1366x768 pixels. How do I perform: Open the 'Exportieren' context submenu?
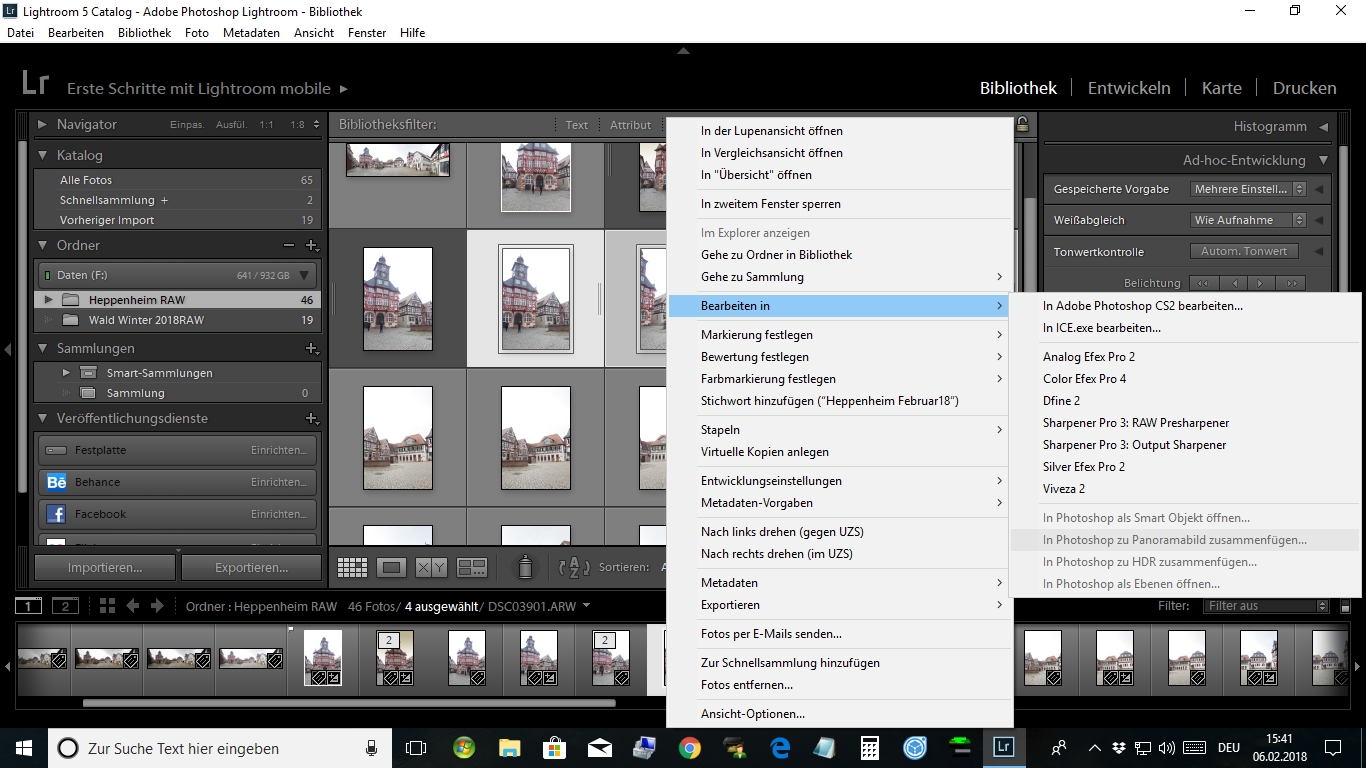[840, 605]
